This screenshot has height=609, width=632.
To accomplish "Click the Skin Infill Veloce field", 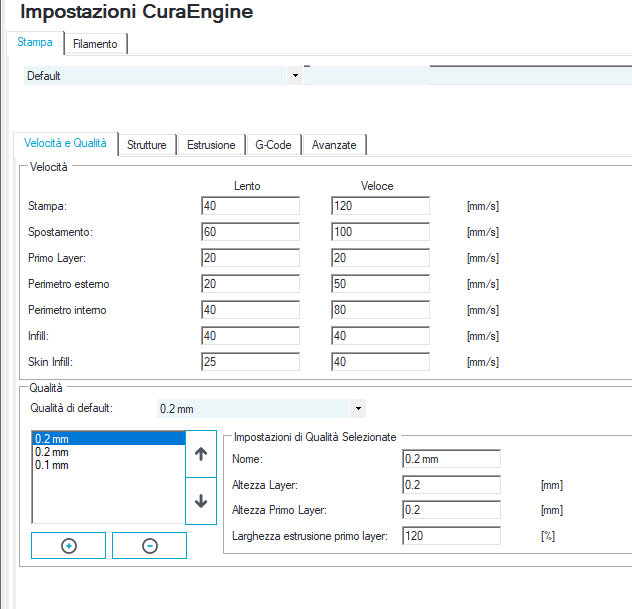I will pyautogui.click(x=380, y=362).
